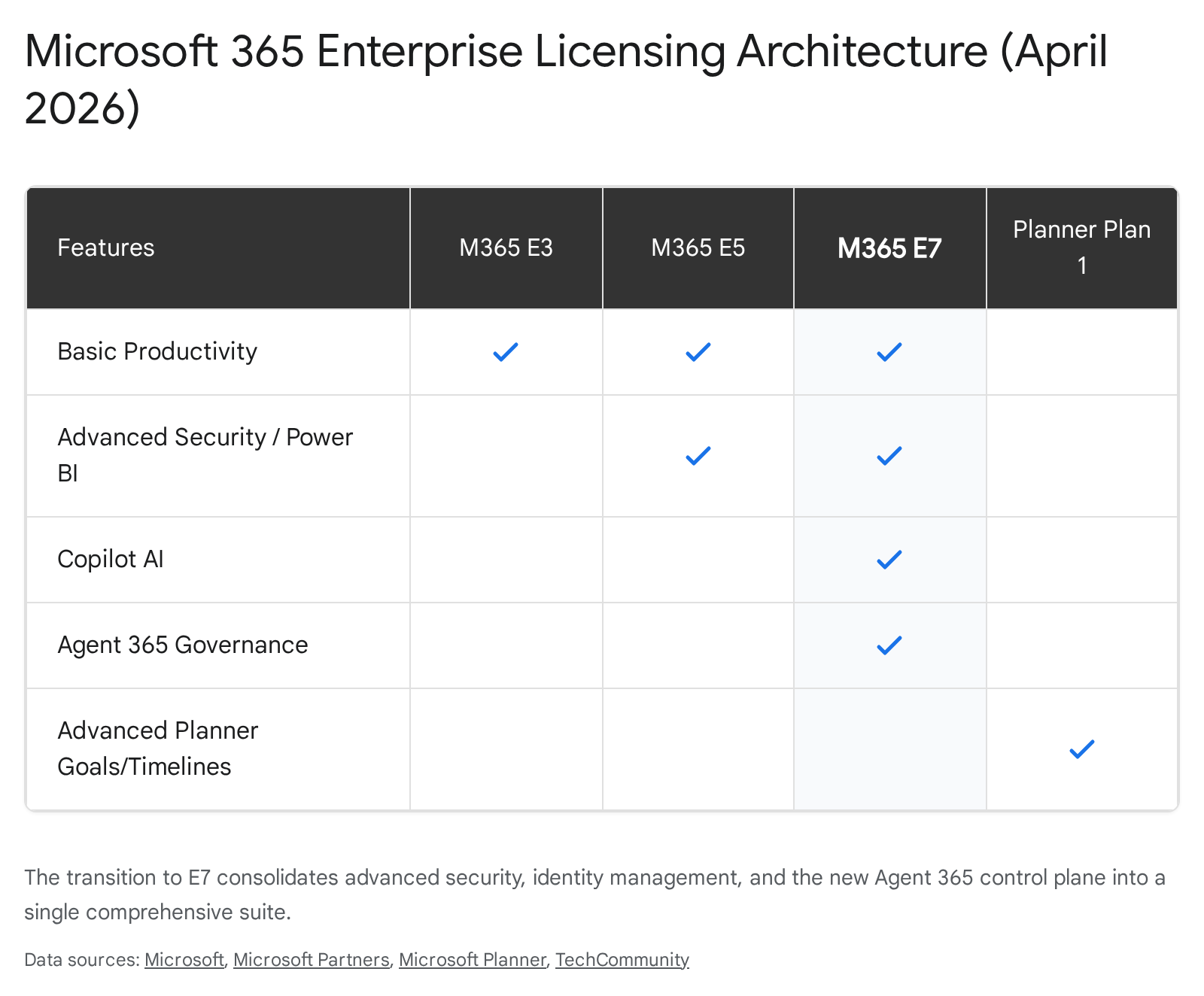1204x996 pixels.
Task: Click the M365 E7 Advanced Security checkmark
Action: 889,456
